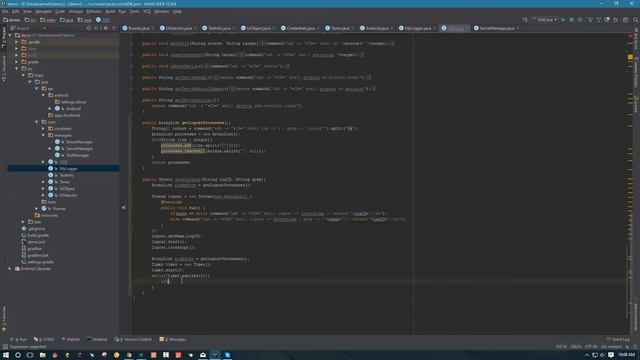Toggle the Structure side tool window tab
The image size is (640, 360).
click(4, 69)
